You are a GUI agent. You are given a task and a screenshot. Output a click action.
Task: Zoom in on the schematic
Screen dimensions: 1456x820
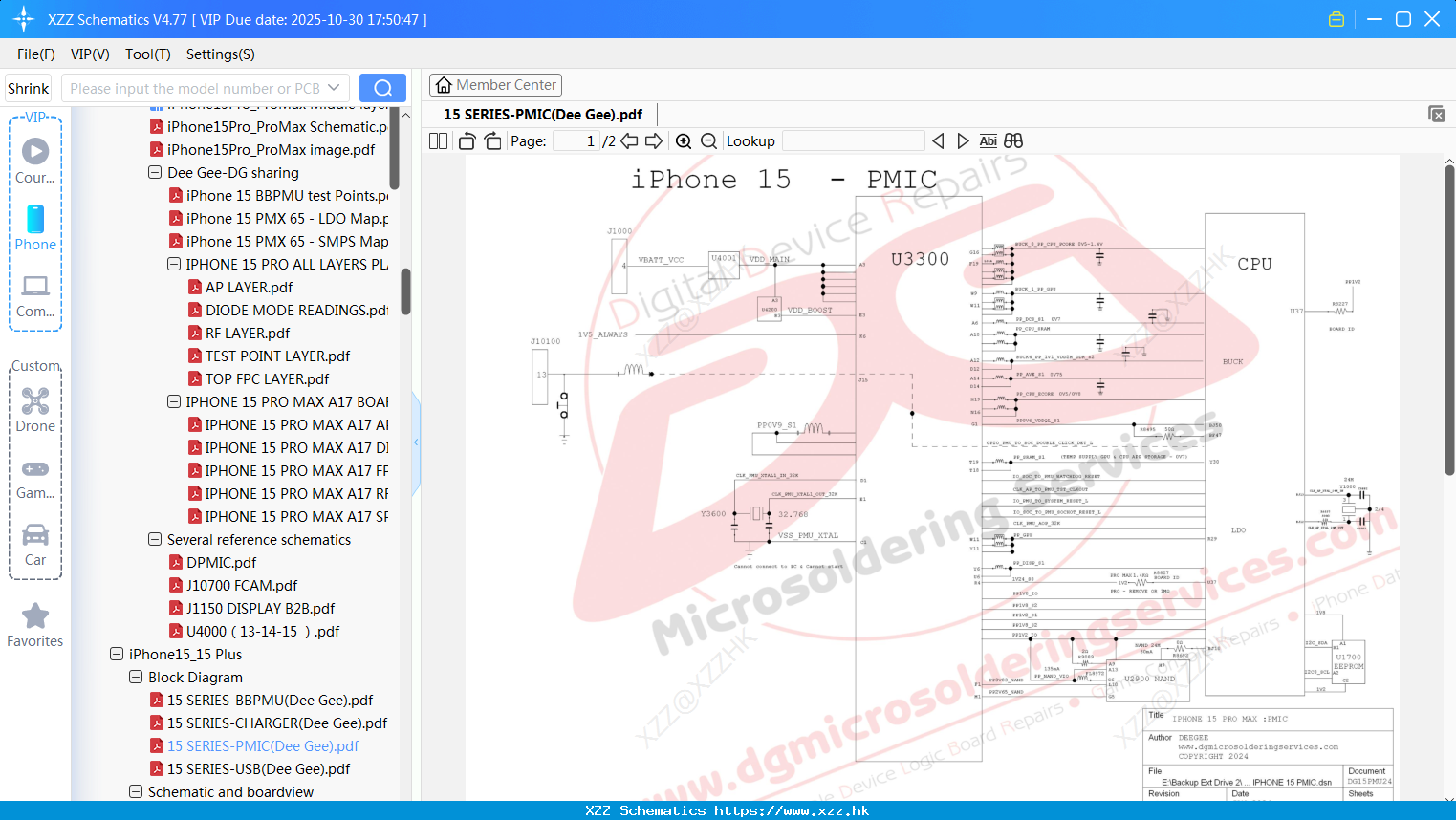(684, 140)
